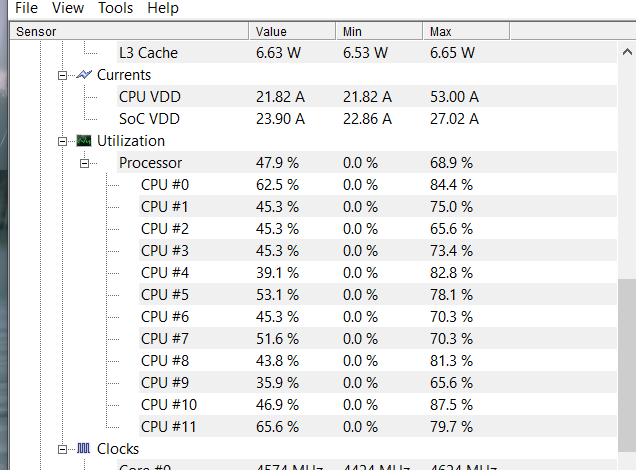Open the Help menu
This screenshot has height=470, width=636.
[163, 8]
